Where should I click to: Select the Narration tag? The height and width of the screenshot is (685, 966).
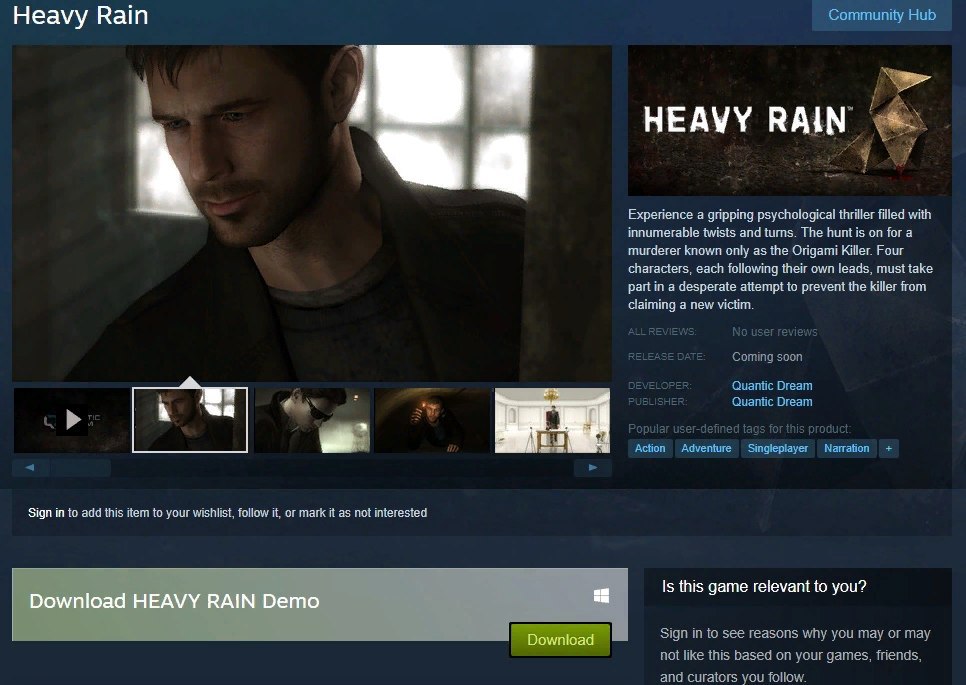pos(846,448)
